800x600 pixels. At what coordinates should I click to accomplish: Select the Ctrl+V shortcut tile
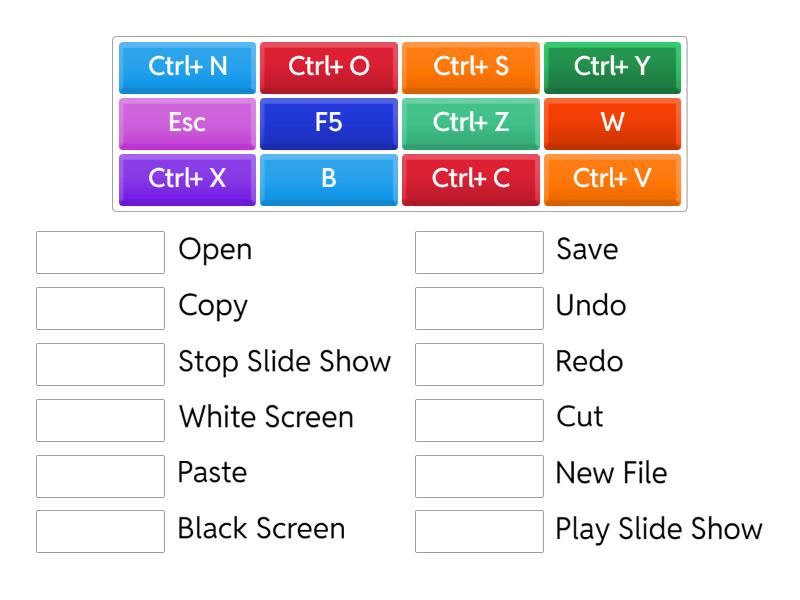pyautogui.click(x=612, y=179)
